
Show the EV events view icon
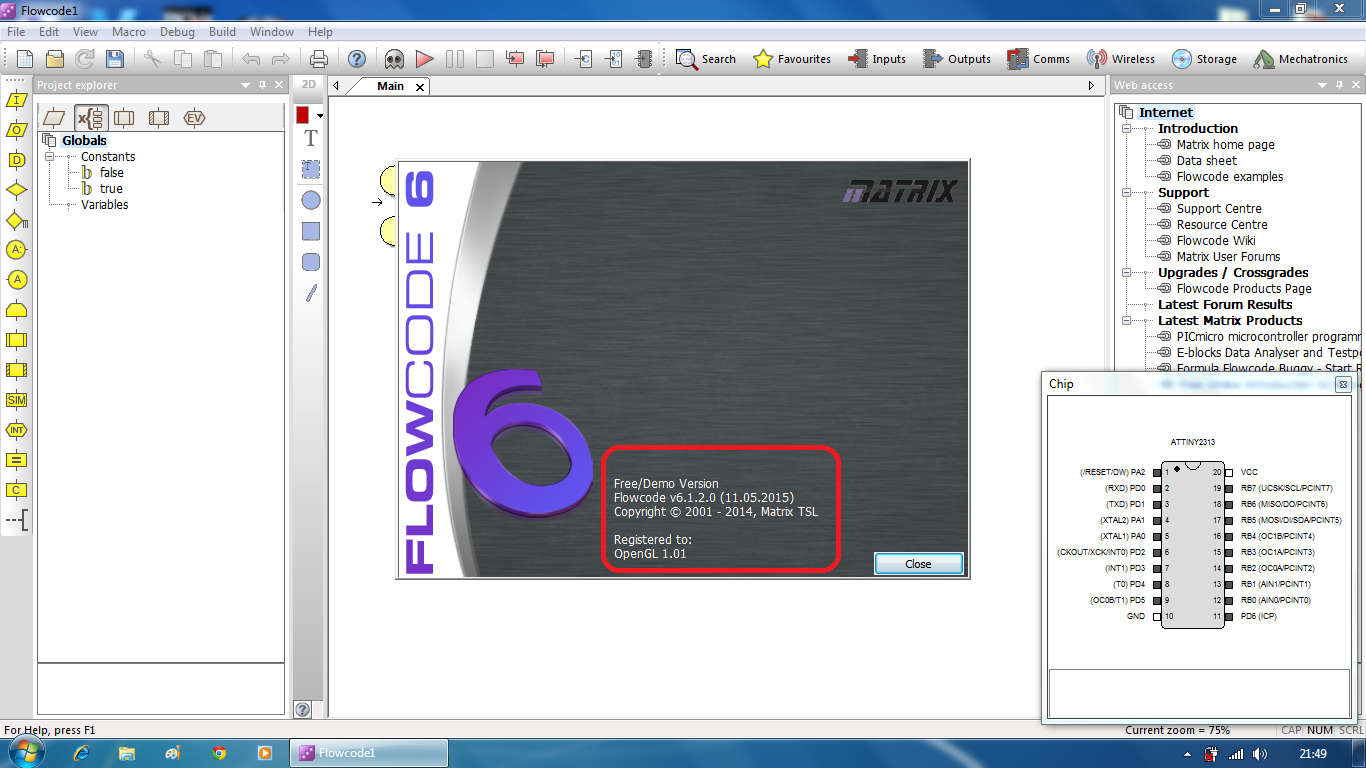[194, 118]
